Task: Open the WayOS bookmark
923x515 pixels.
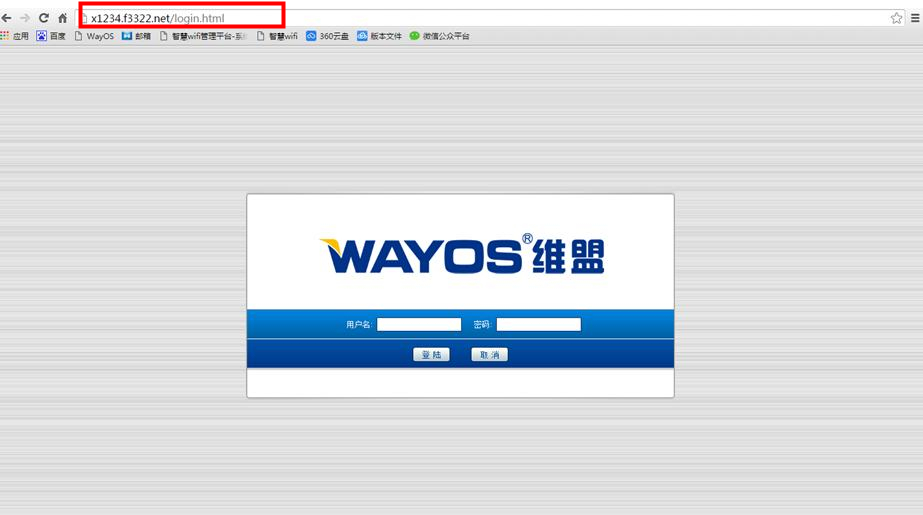Action: tap(94, 36)
